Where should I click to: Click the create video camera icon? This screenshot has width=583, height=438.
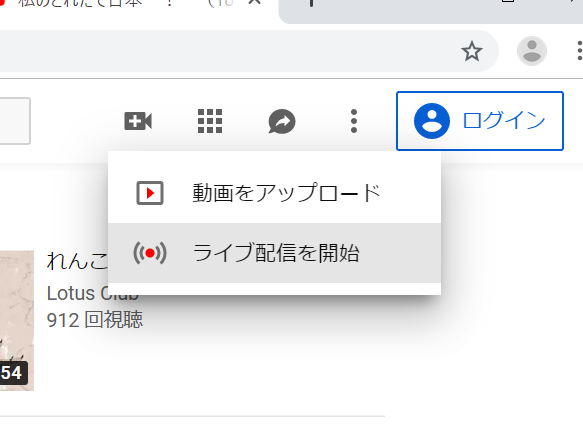(x=138, y=121)
